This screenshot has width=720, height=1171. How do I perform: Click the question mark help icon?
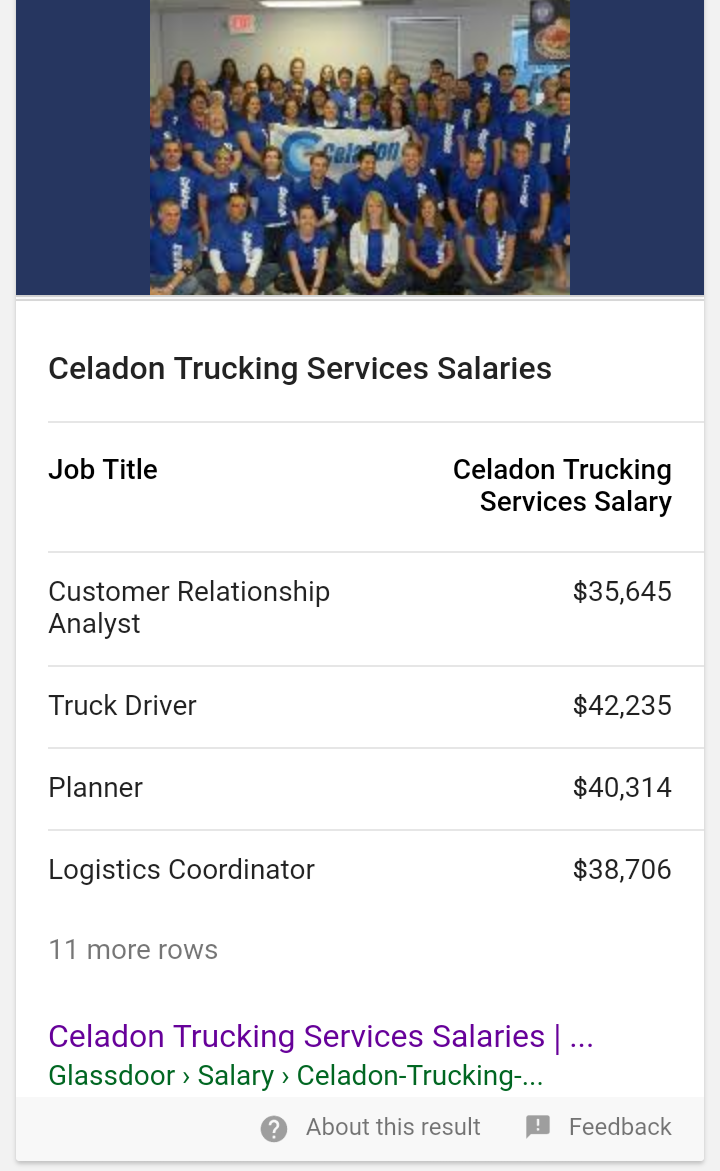coord(273,1128)
